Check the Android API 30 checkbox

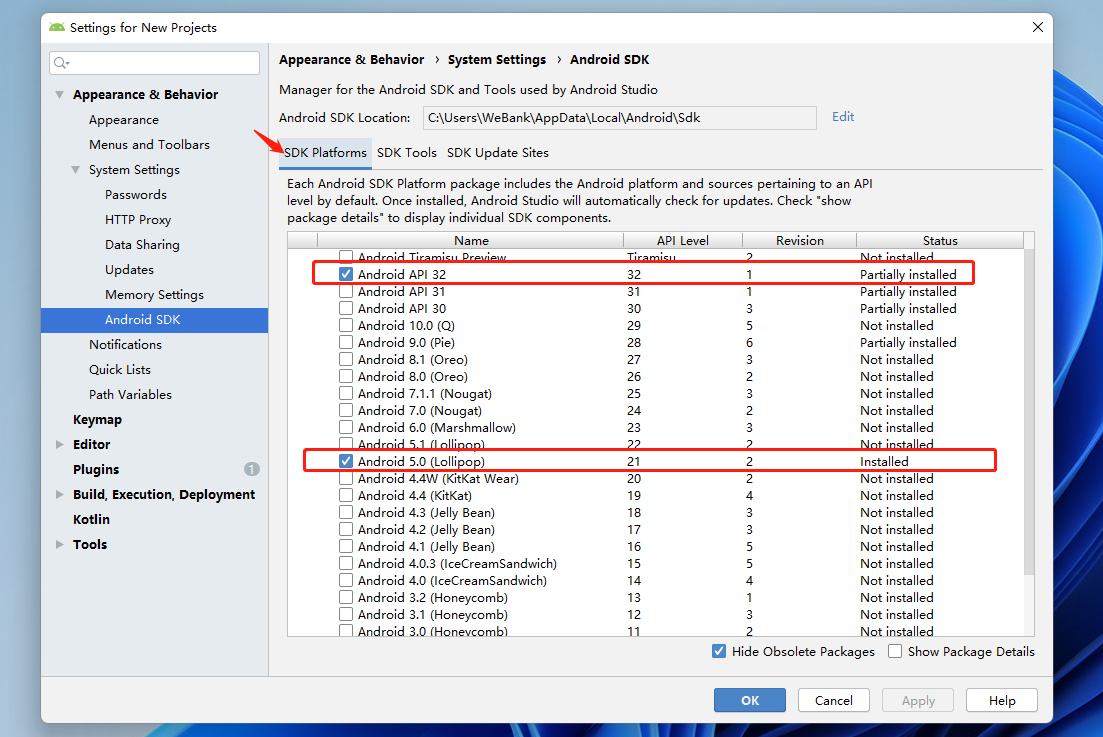pos(345,308)
